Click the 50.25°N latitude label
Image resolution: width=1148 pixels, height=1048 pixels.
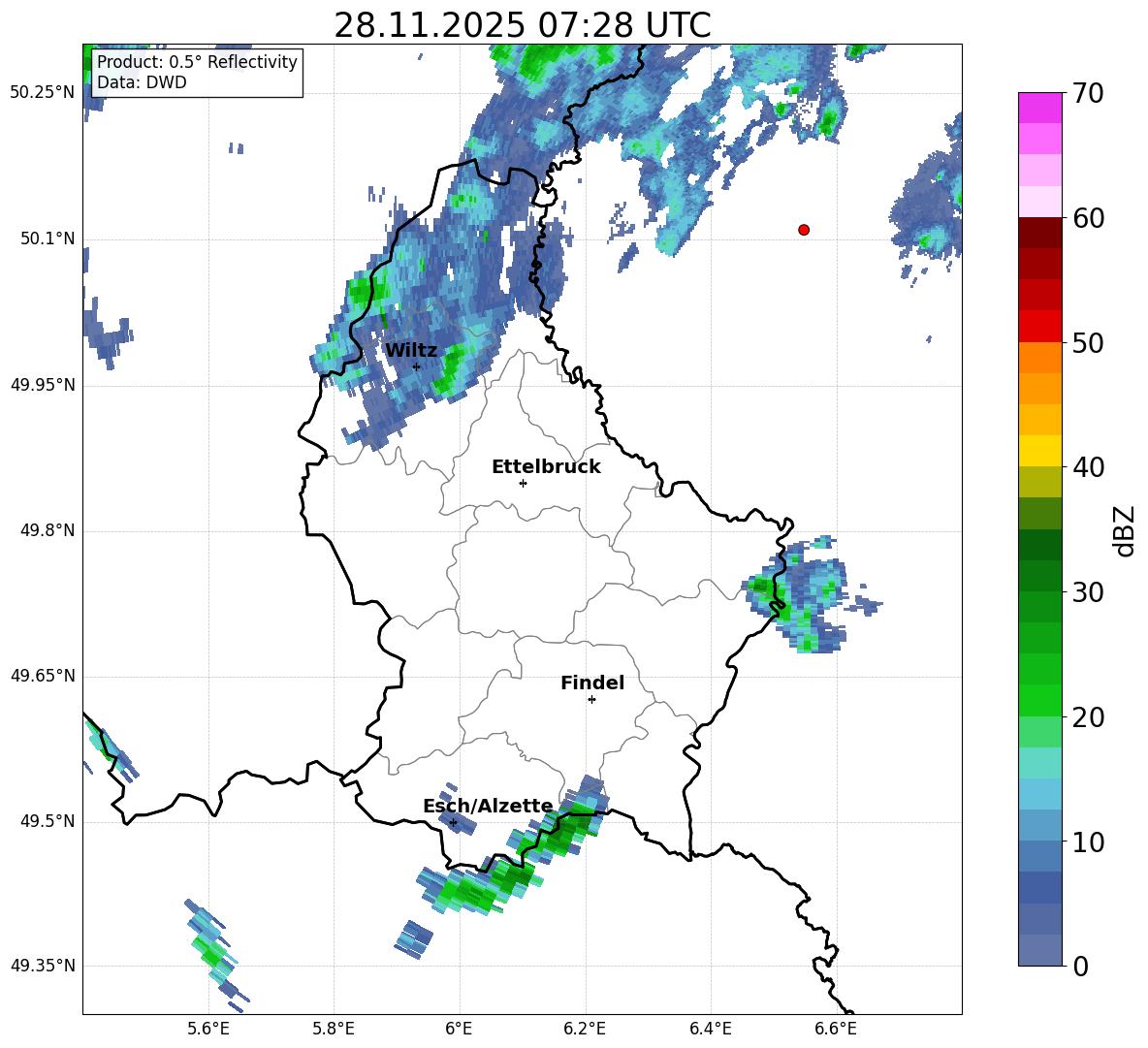click(x=43, y=93)
